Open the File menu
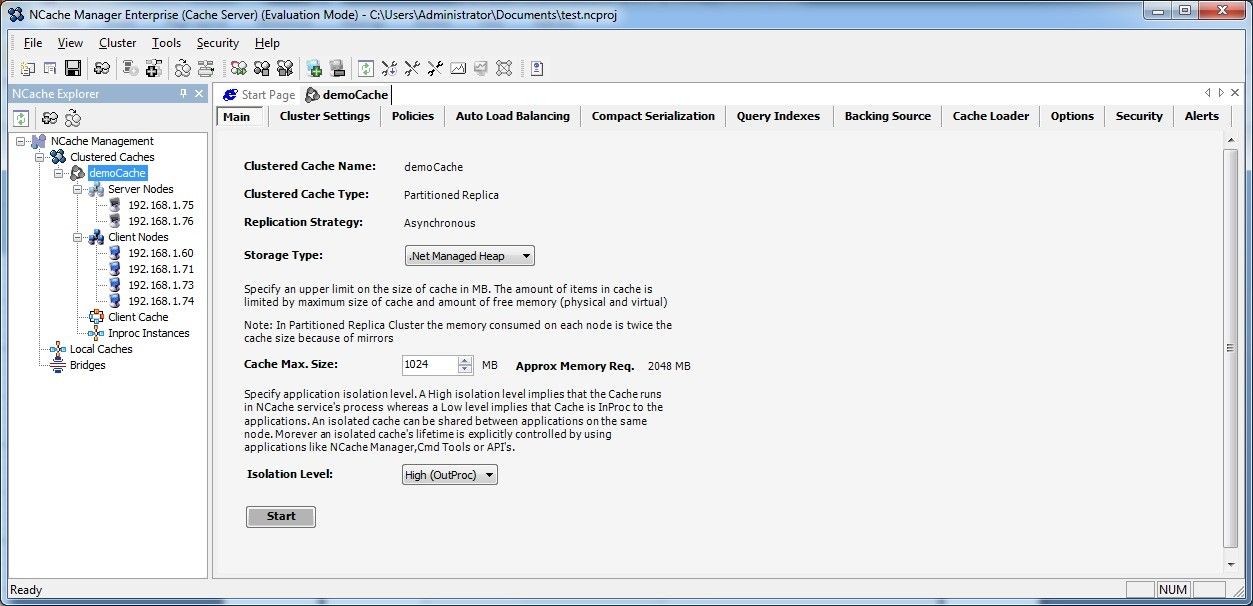The image size is (1253, 606). click(x=33, y=43)
